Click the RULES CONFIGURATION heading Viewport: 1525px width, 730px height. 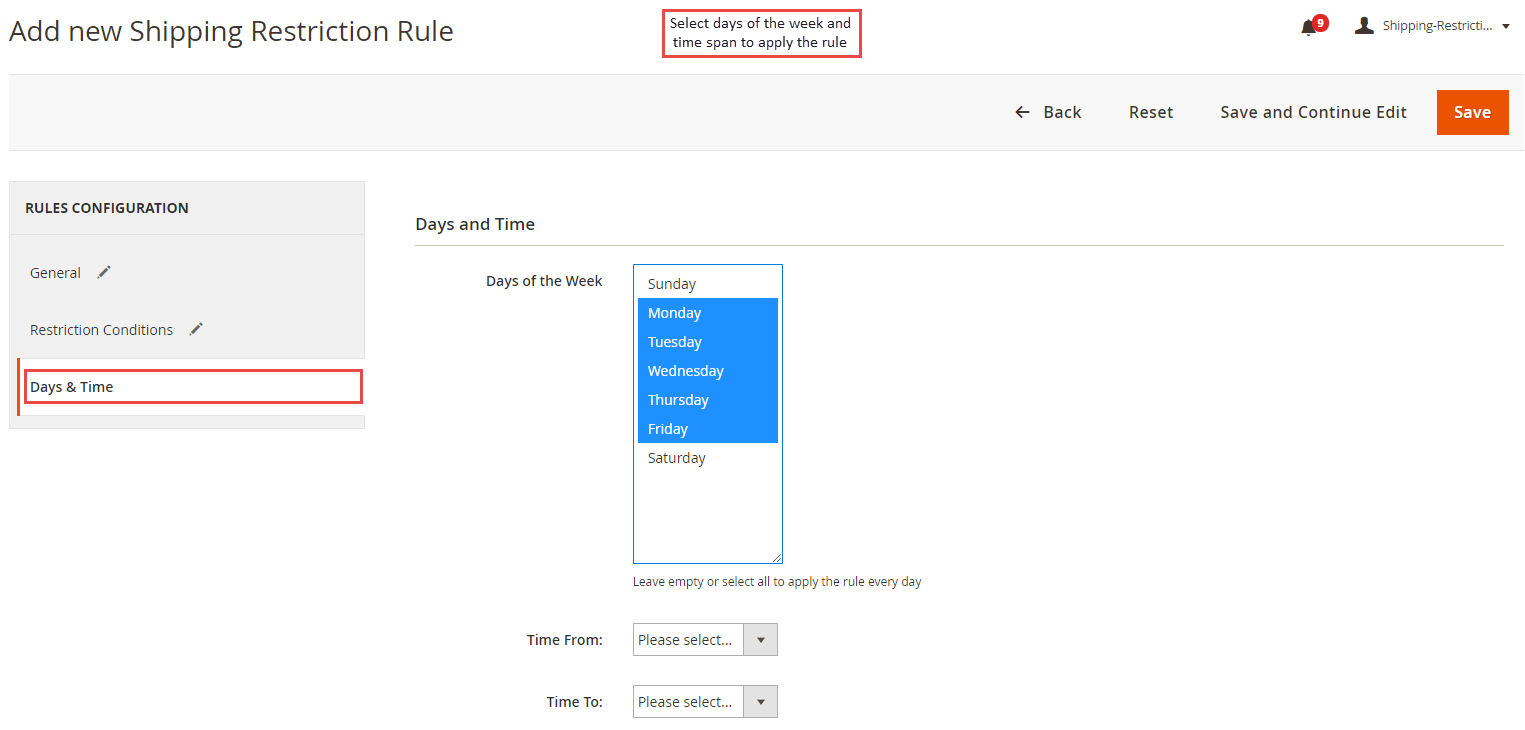pyautogui.click(x=107, y=208)
